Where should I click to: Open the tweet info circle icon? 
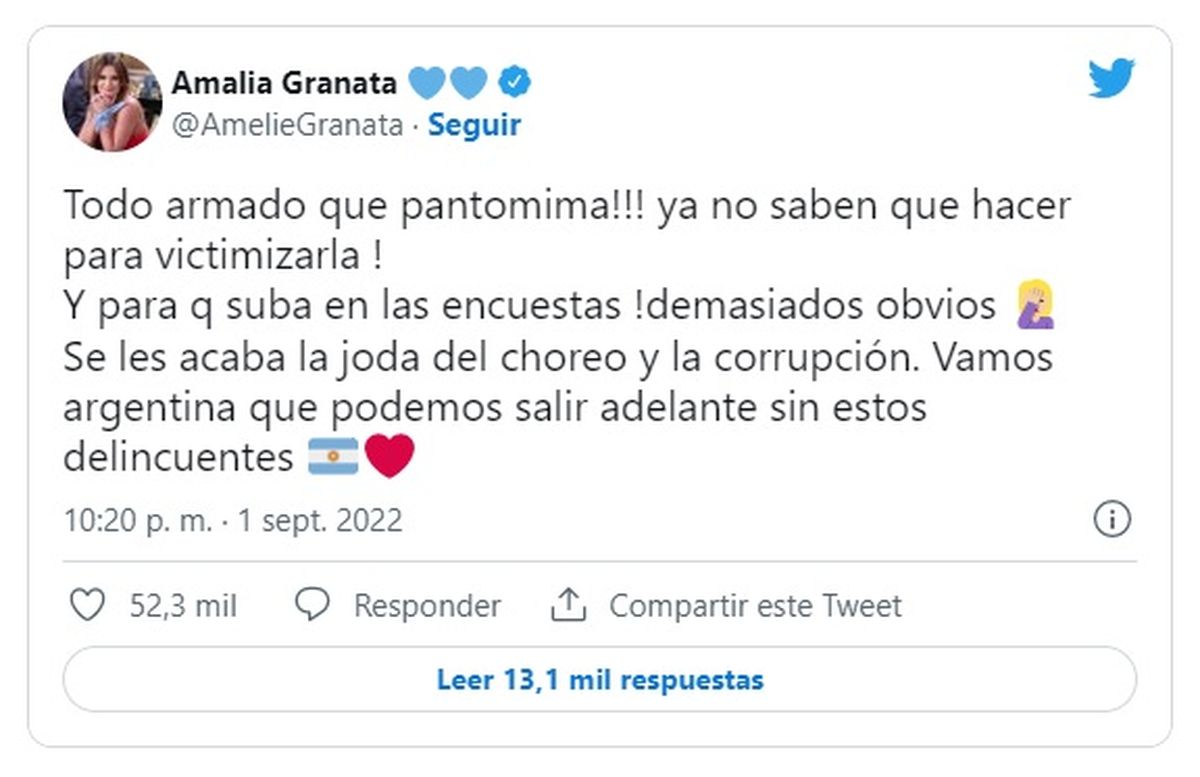point(1112,519)
